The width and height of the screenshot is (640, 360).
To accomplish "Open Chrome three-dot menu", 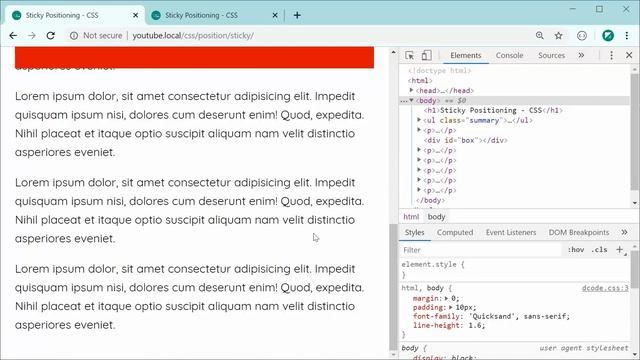I will tap(627, 36).
